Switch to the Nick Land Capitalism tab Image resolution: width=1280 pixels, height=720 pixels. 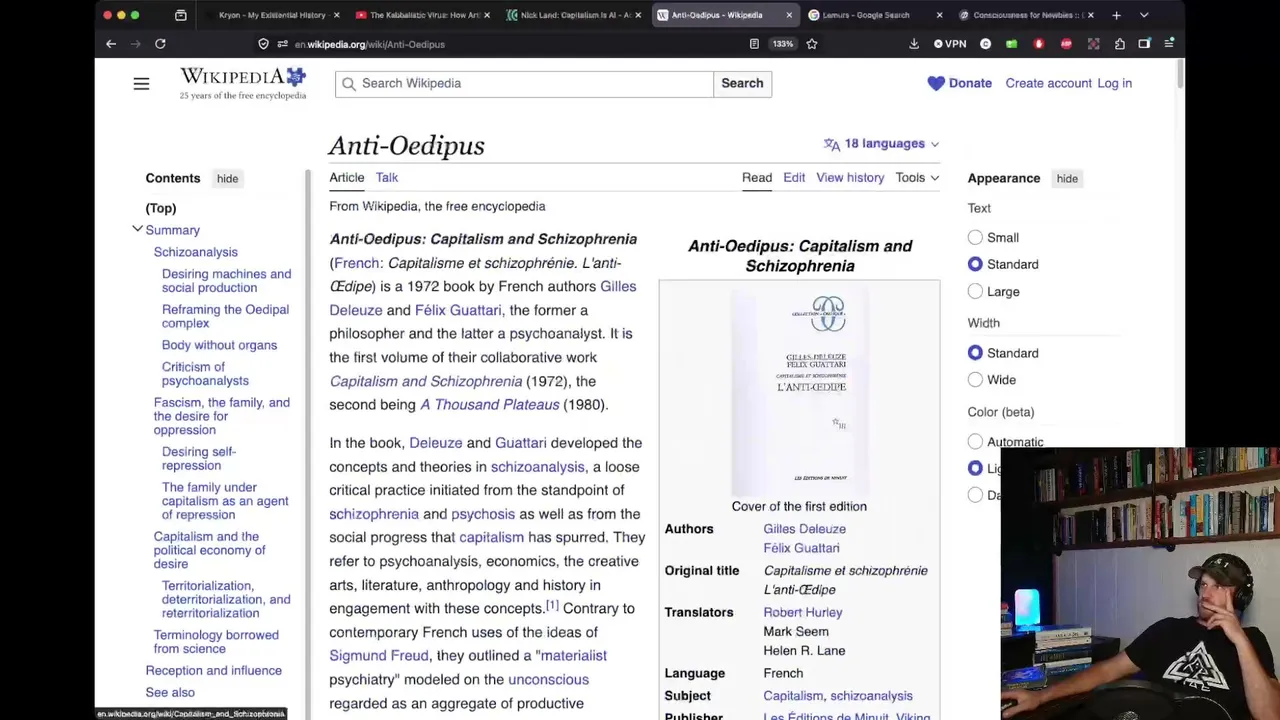574,15
